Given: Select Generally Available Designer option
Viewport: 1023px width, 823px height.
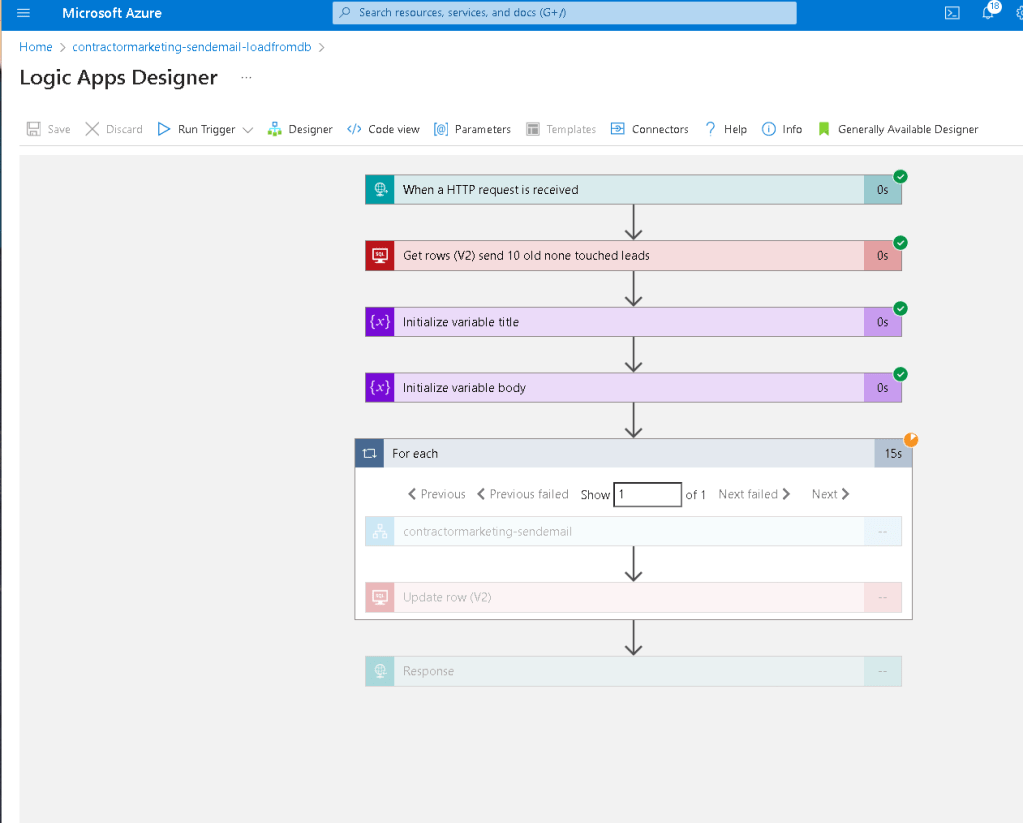Looking at the screenshot, I should [x=898, y=129].
